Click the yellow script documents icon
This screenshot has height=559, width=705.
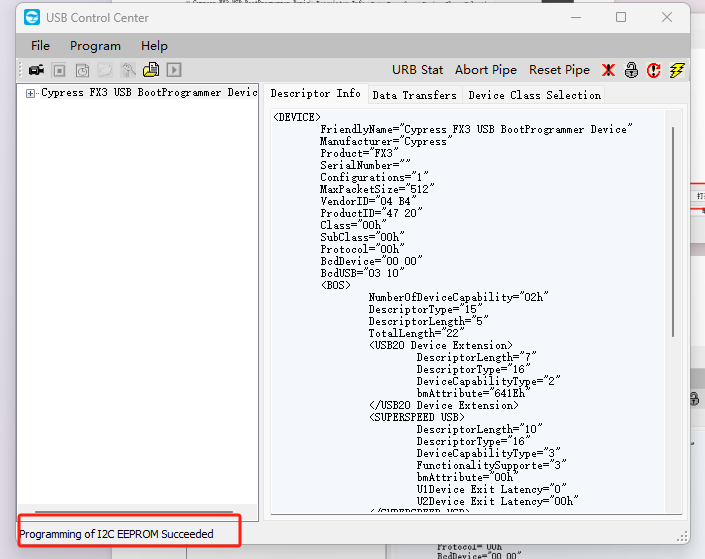click(151, 70)
